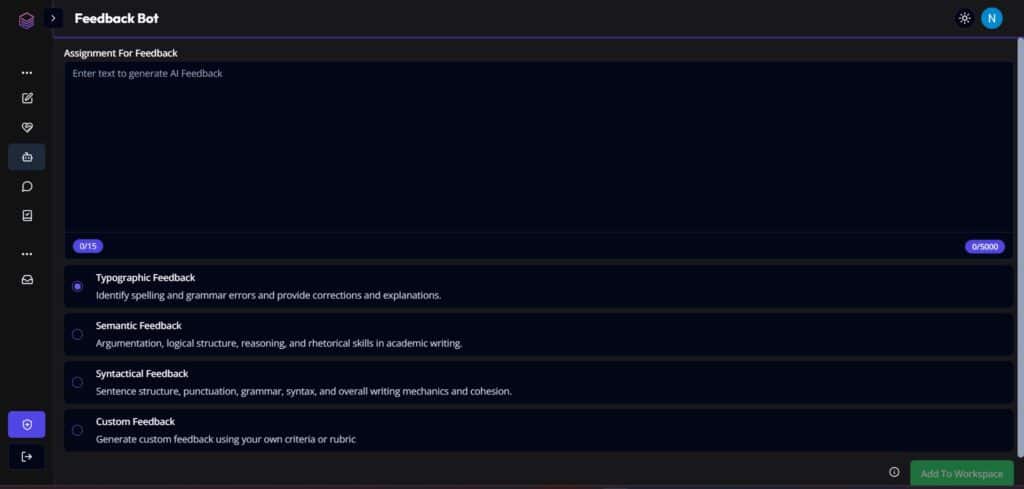The width and height of the screenshot is (1024, 489).
Task: Click the page vertical scrollbar
Action: click(1019, 248)
